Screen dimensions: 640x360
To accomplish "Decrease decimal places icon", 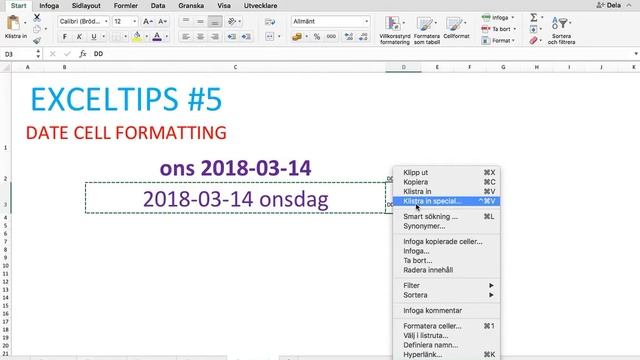I will [363, 37].
